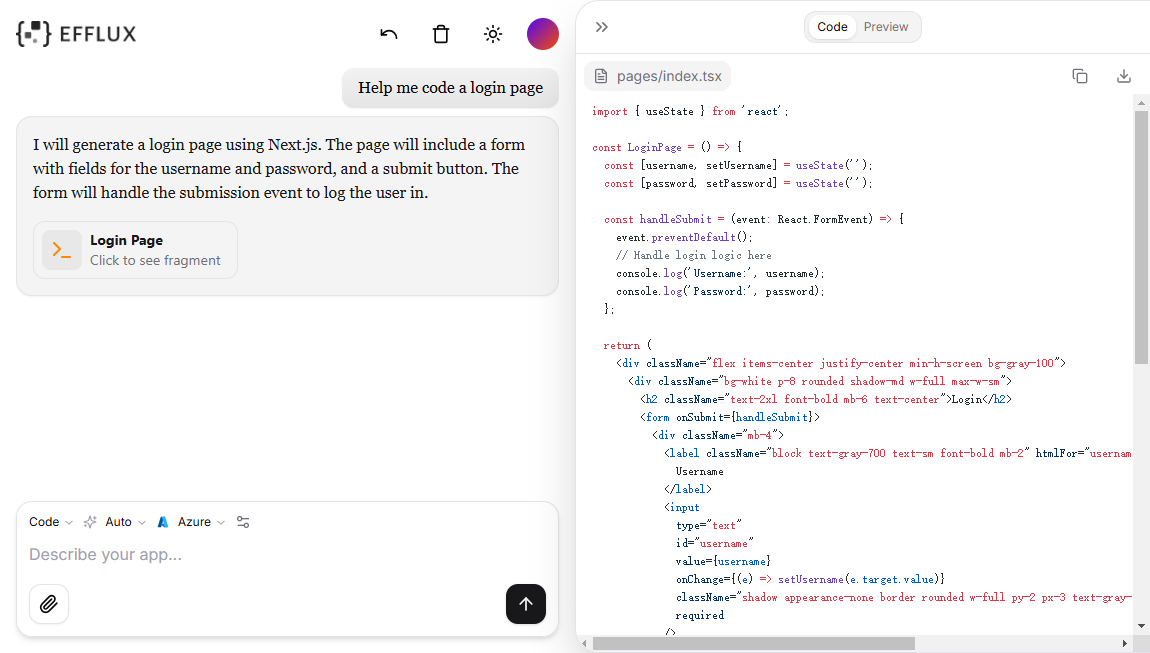Screen dimensions: 1150x653
Task: Click the "Help me code a login page" message
Action: 450,88
